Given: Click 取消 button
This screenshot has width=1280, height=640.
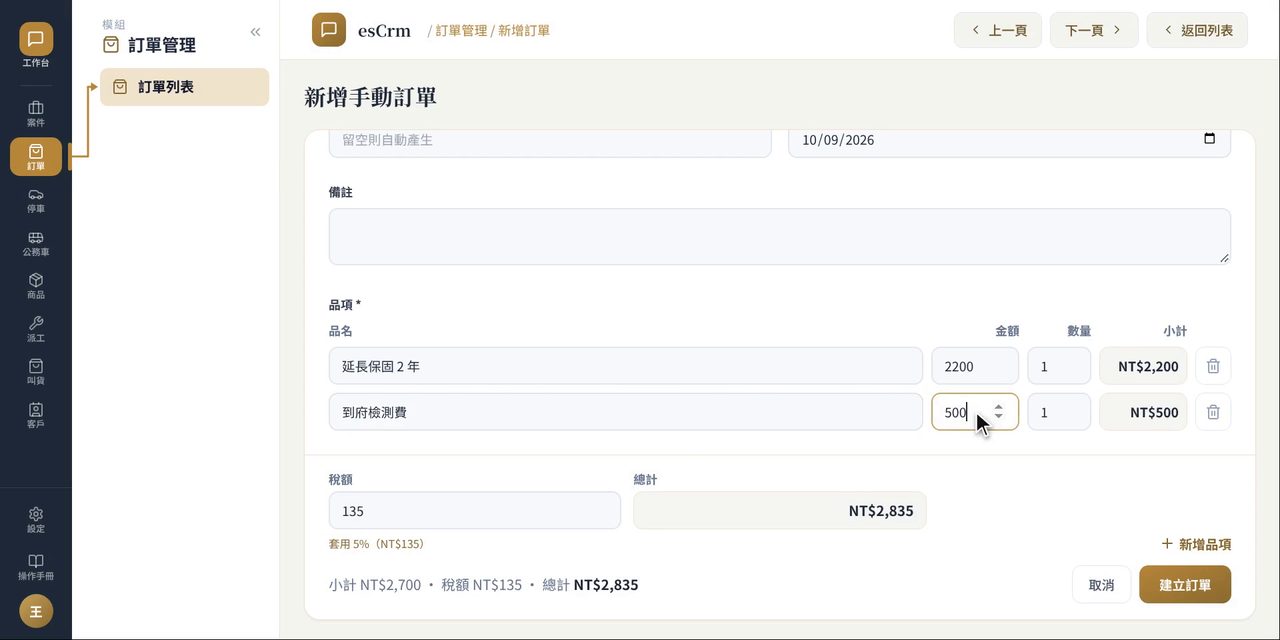Looking at the screenshot, I should 1101,585.
